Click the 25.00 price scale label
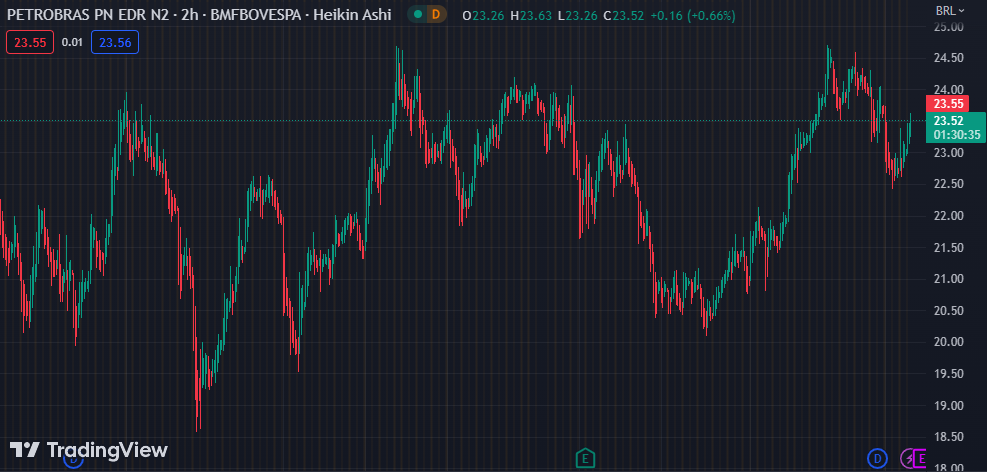The image size is (987, 472). [949, 27]
